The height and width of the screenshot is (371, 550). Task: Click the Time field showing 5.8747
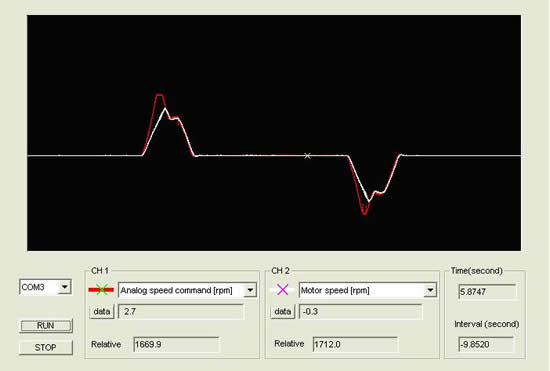(x=487, y=292)
